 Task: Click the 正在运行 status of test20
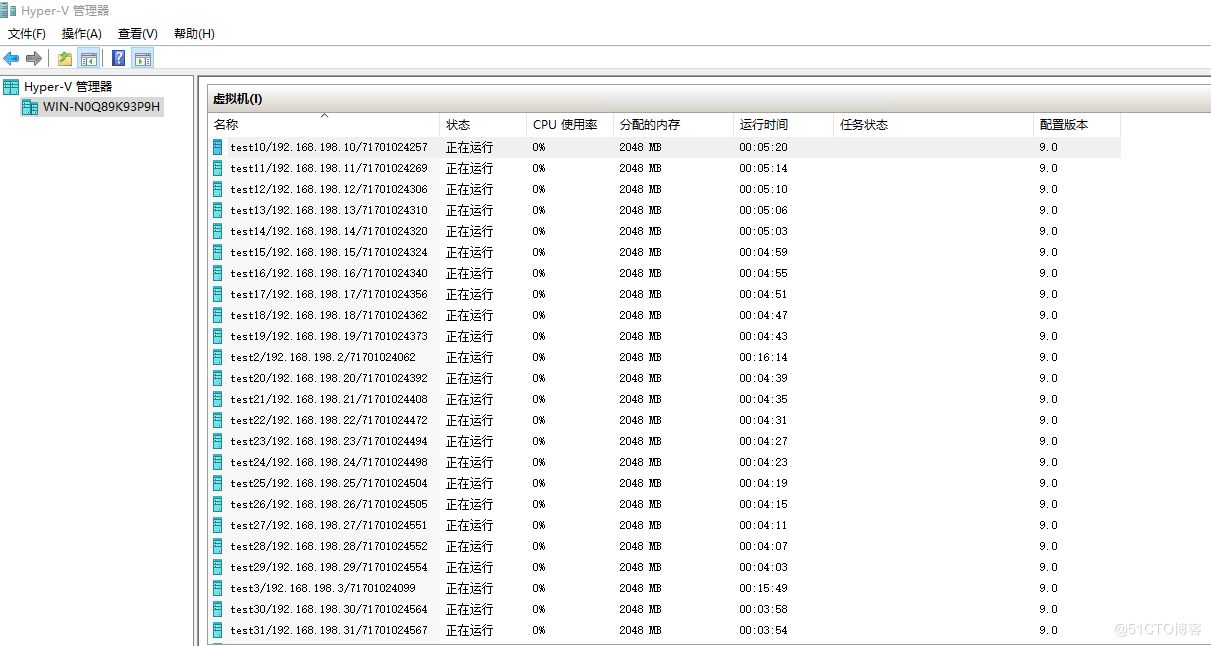coord(469,378)
